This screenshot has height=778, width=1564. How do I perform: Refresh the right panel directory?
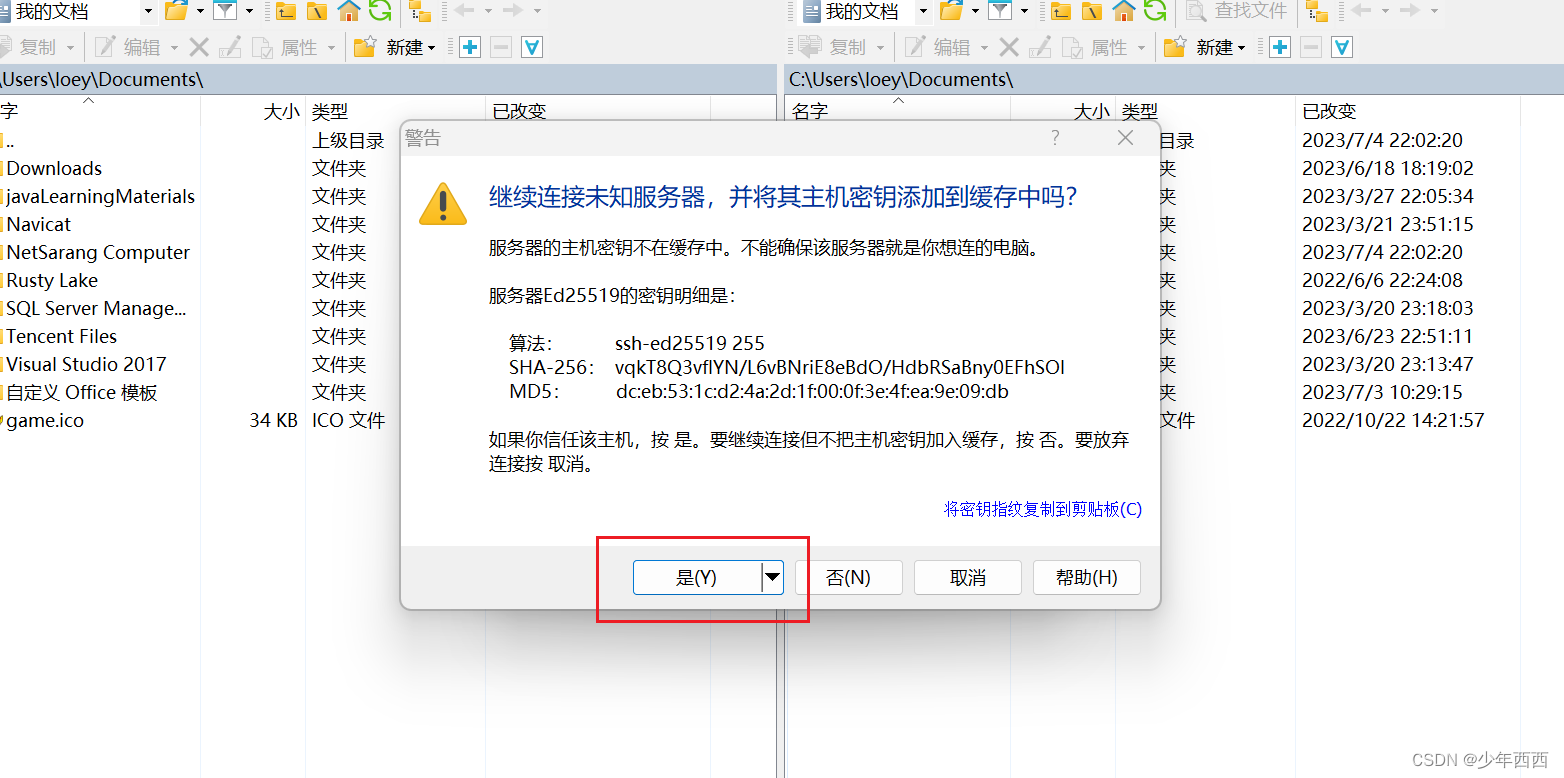tap(1155, 11)
